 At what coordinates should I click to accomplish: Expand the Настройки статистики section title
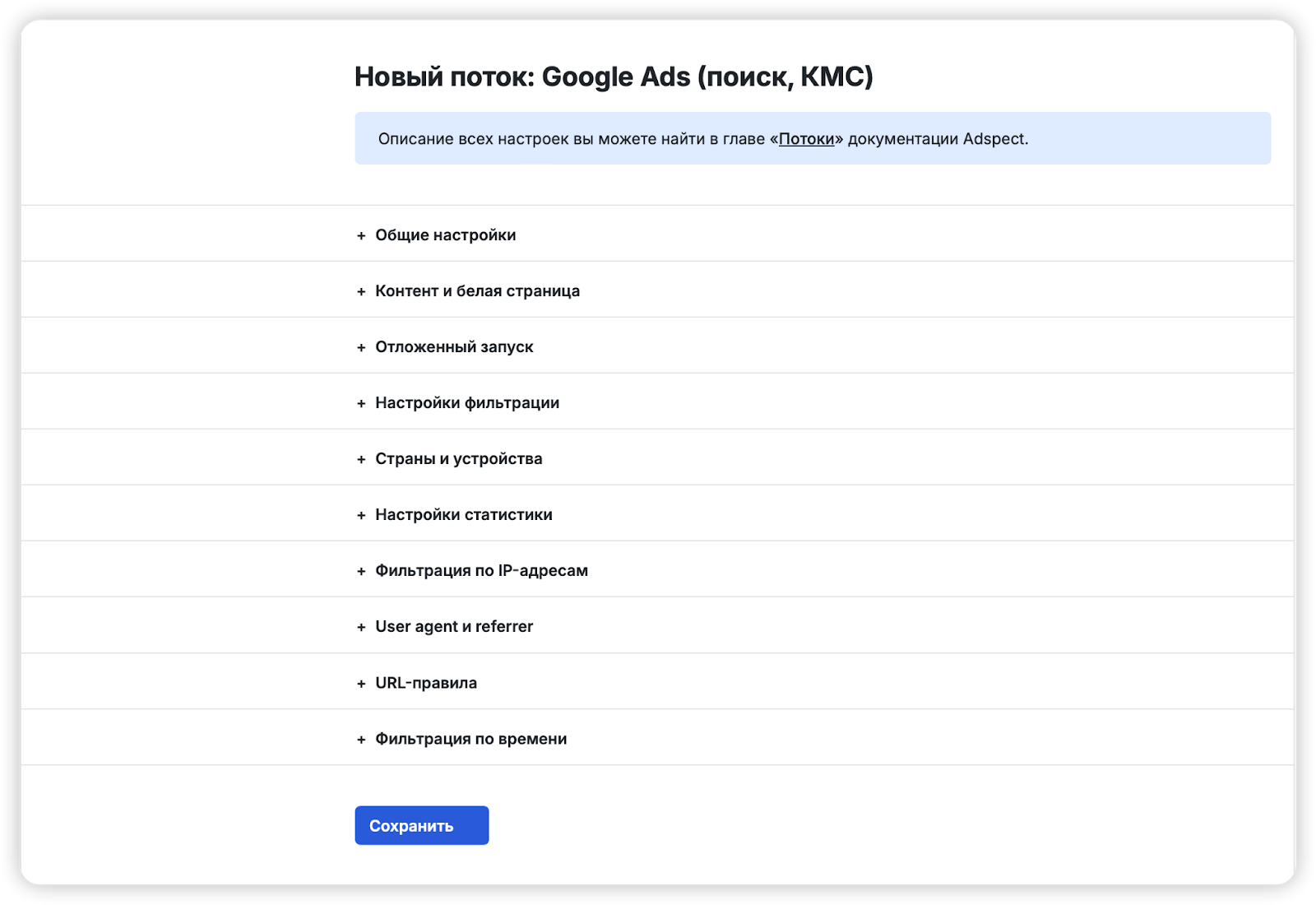464,515
